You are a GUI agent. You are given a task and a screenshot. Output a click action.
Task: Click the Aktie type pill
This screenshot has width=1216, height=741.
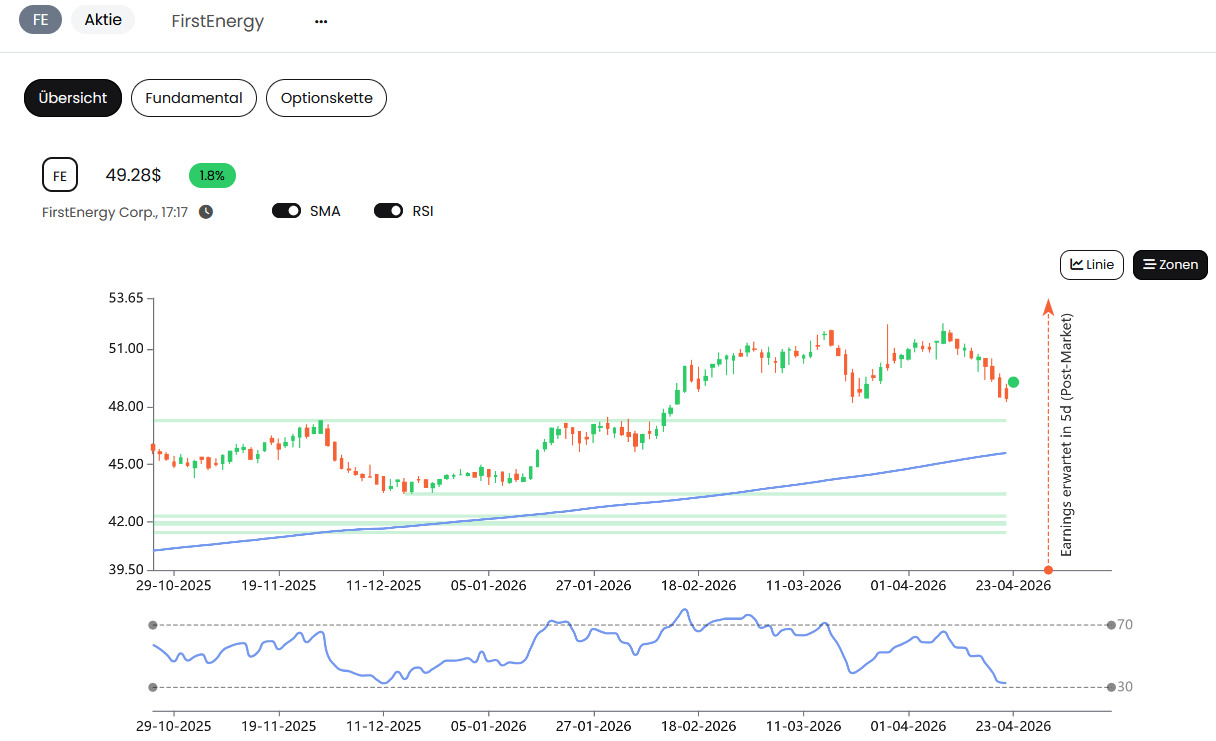(103, 20)
